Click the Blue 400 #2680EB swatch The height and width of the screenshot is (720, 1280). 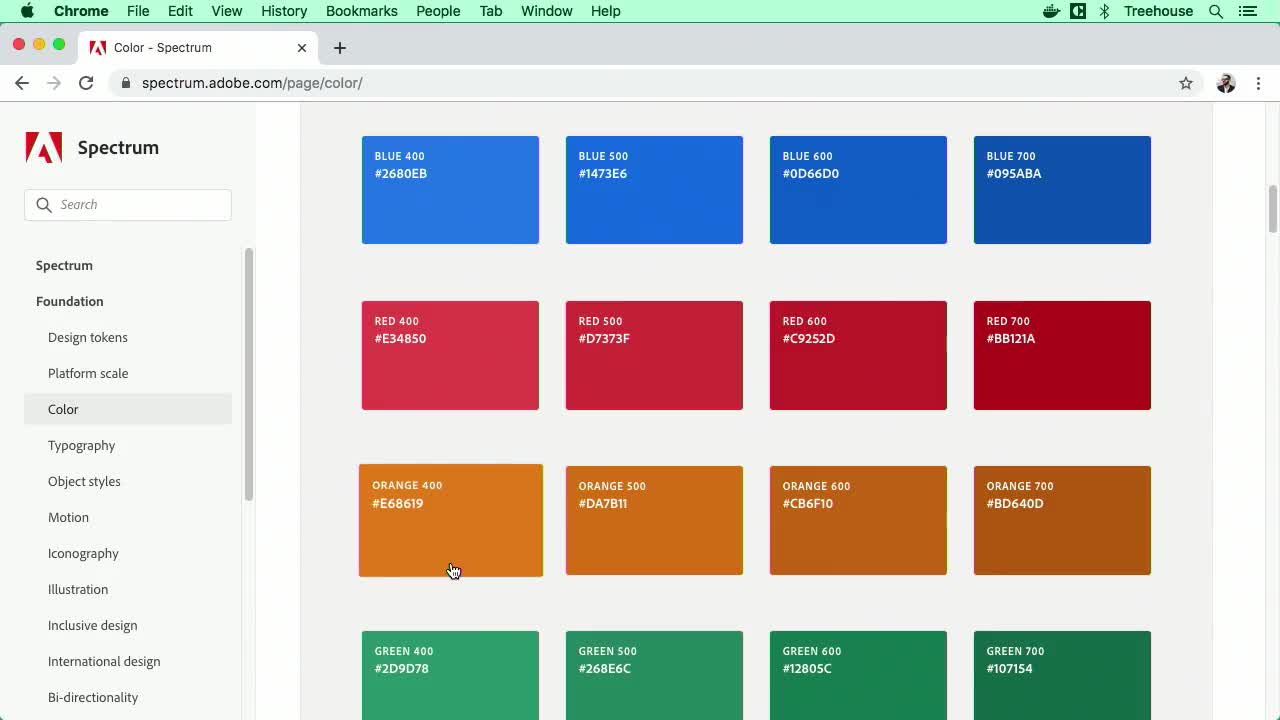(450, 190)
